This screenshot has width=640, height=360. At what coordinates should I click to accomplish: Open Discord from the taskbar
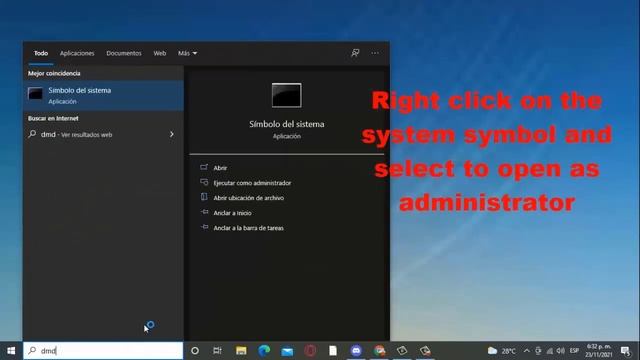coord(356,351)
